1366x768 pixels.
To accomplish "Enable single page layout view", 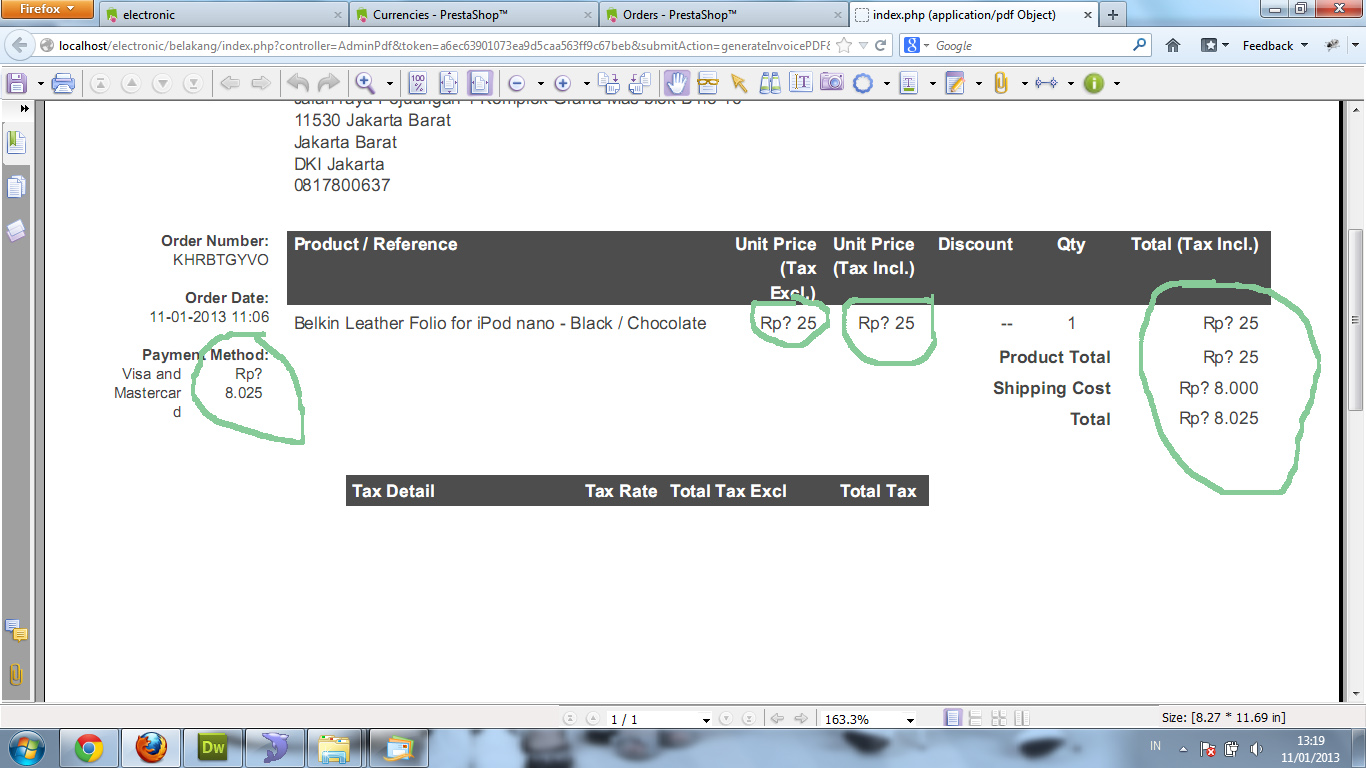I will pos(953,718).
